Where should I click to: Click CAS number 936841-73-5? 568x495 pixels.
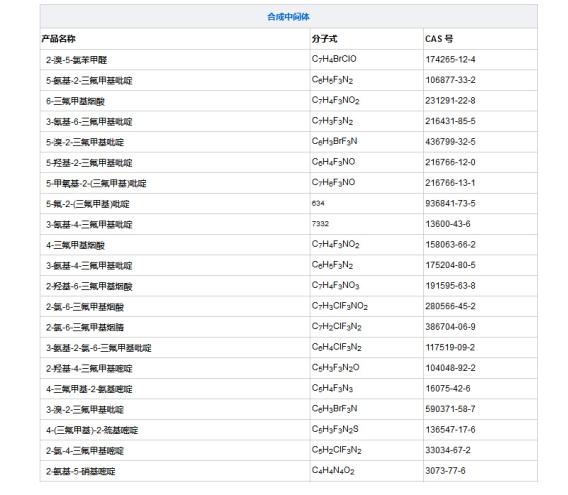450,204
